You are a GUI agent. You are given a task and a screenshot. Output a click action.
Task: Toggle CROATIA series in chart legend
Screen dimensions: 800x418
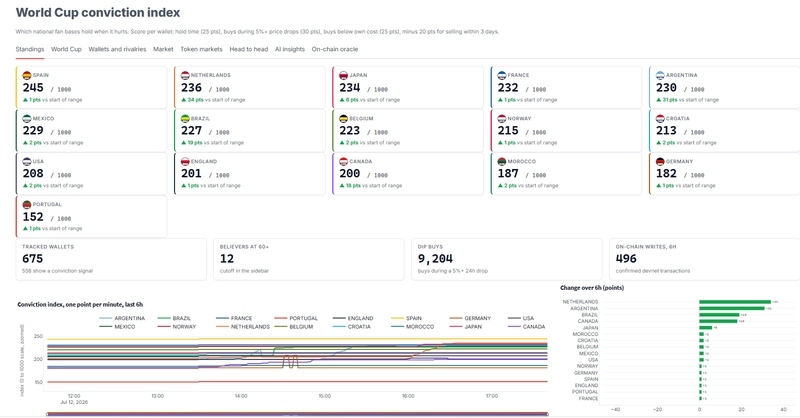(352, 327)
